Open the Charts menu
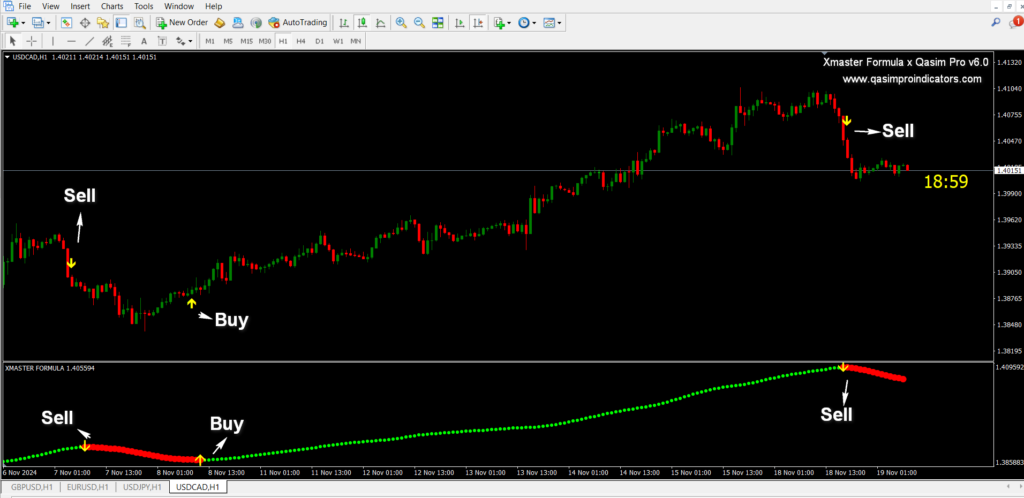 pyautogui.click(x=113, y=7)
